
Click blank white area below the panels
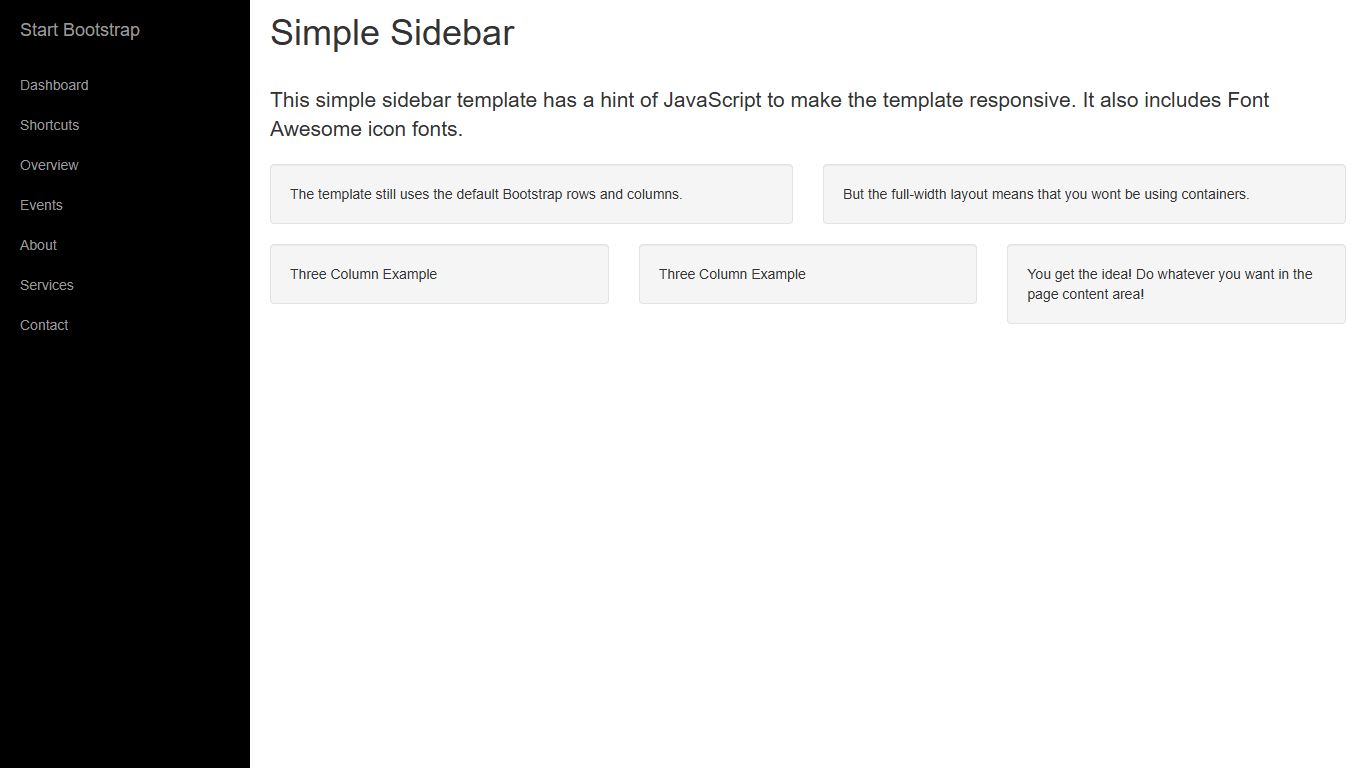(x=800, y=550)
